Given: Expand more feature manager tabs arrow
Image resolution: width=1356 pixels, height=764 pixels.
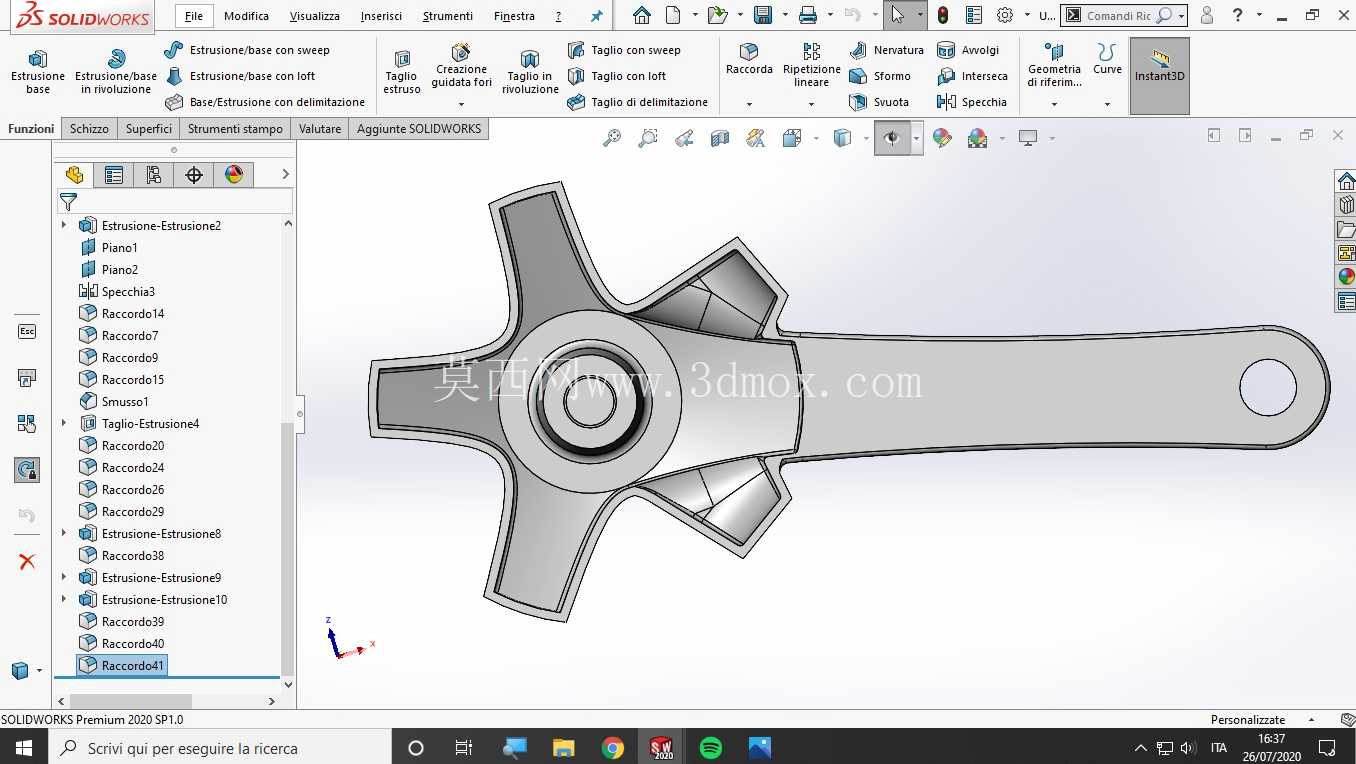Looking at the screenshot, I should coord(285,174).
